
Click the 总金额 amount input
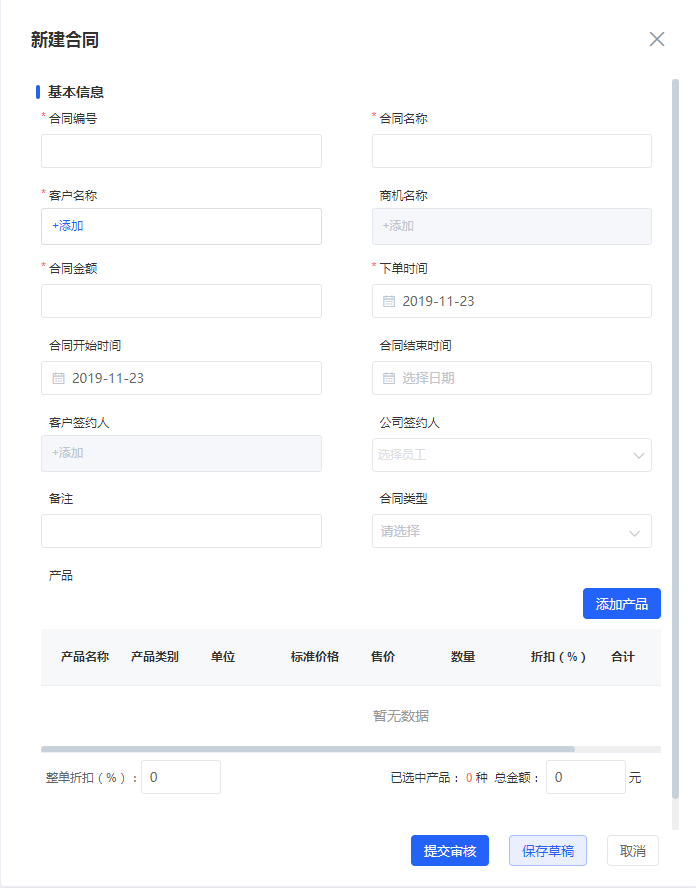coord(585,777)
